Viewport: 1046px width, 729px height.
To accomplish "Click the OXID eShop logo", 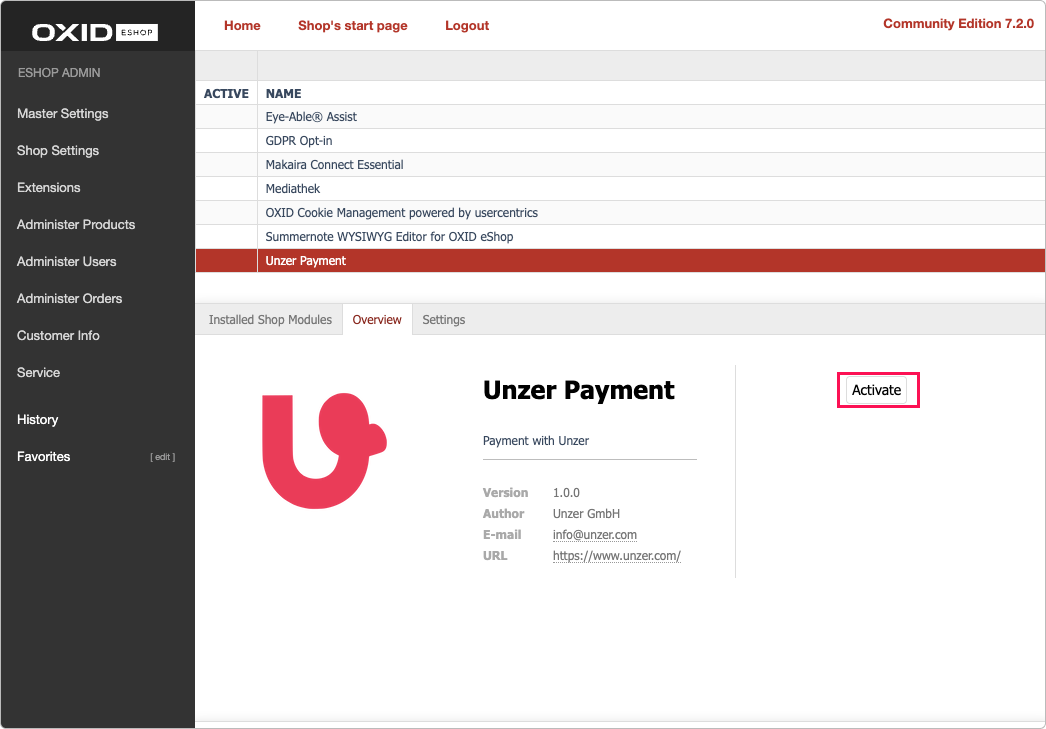I will pos(95,32).
